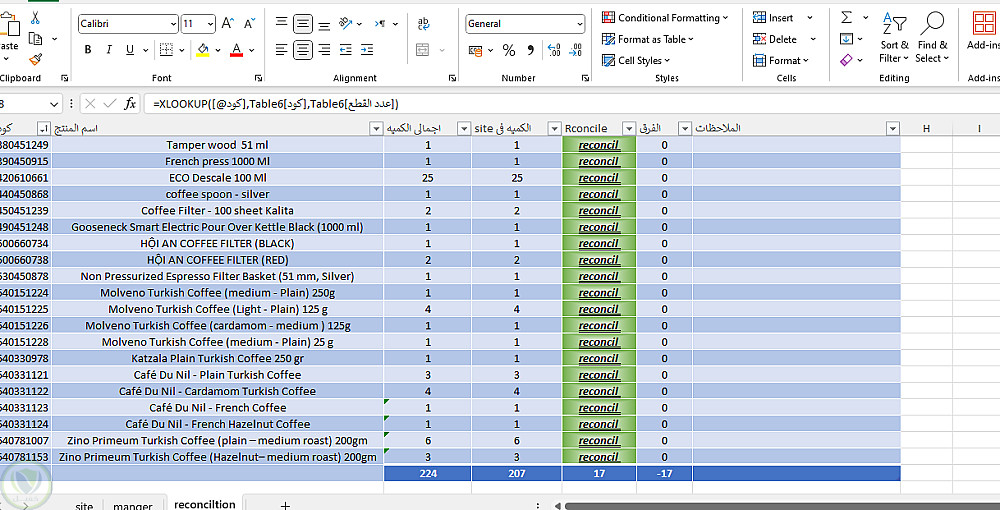Apply yellow fill color bucket
Image resolution: width=1000 pixels, height=510 pixels.
click(203, 50)
